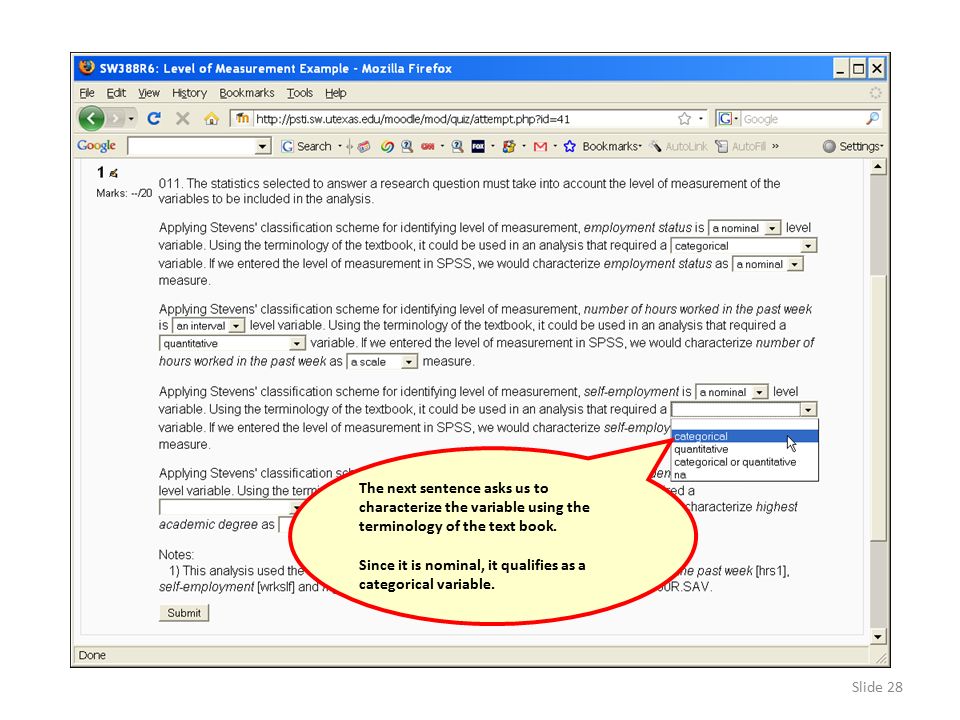
Task: Click the edit question icon next to 1
Action: point(113,173)
